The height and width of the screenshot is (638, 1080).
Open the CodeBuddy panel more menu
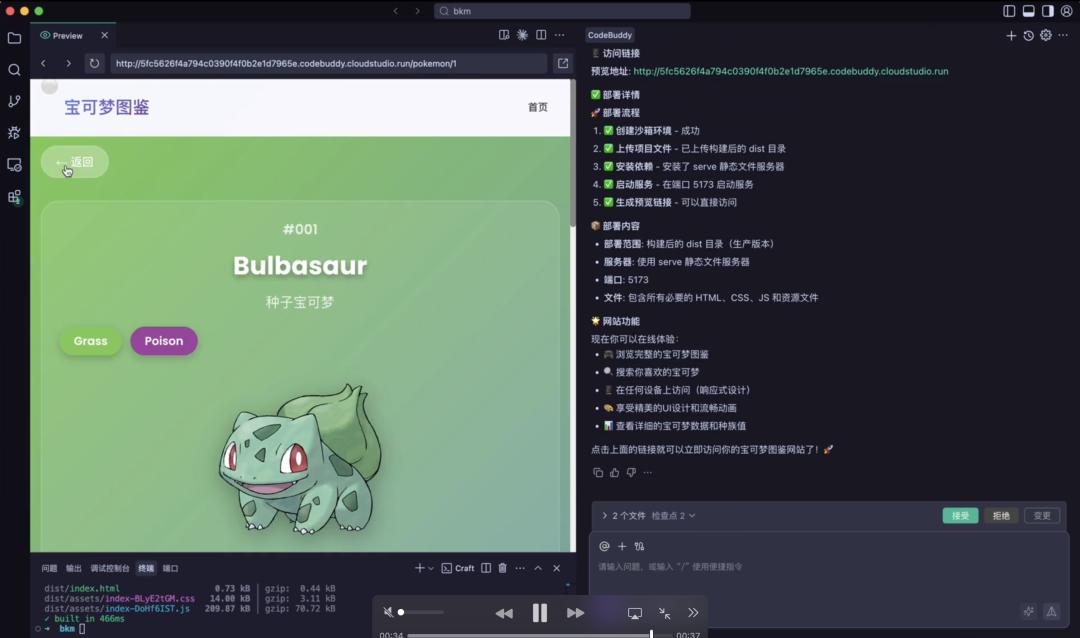(1063, 35)
